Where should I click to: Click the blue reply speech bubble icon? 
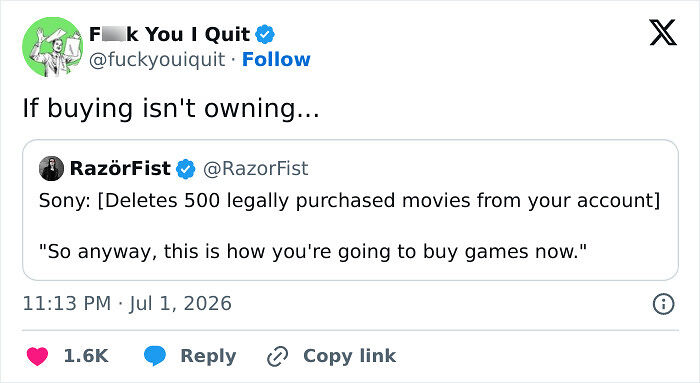[155, 356]
